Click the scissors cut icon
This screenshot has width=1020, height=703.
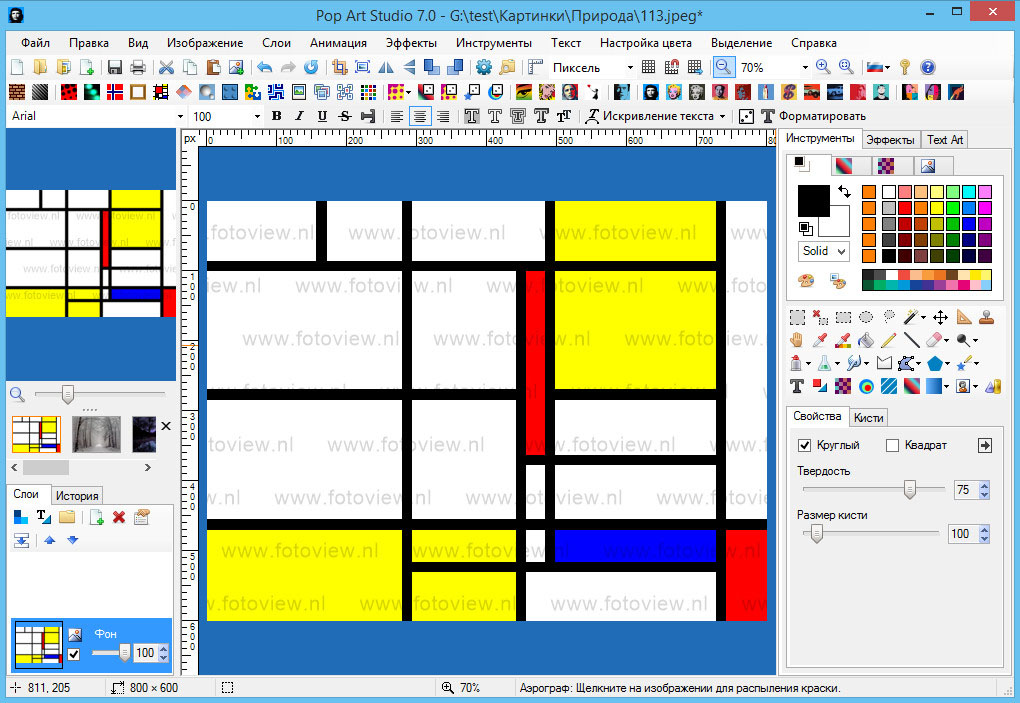point(167,67)
